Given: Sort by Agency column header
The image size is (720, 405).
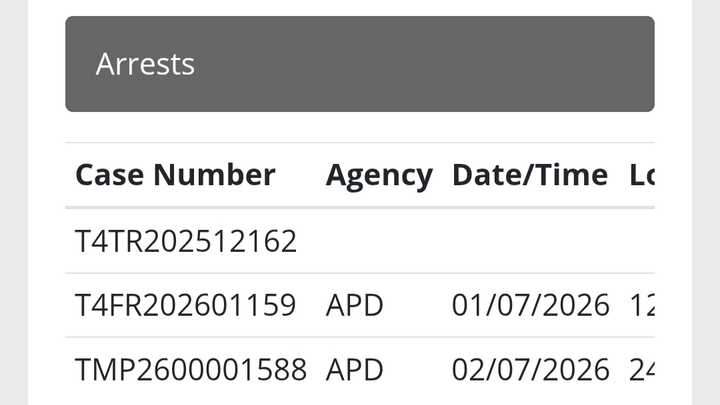Looking at the screenshot, I should 379,175.
